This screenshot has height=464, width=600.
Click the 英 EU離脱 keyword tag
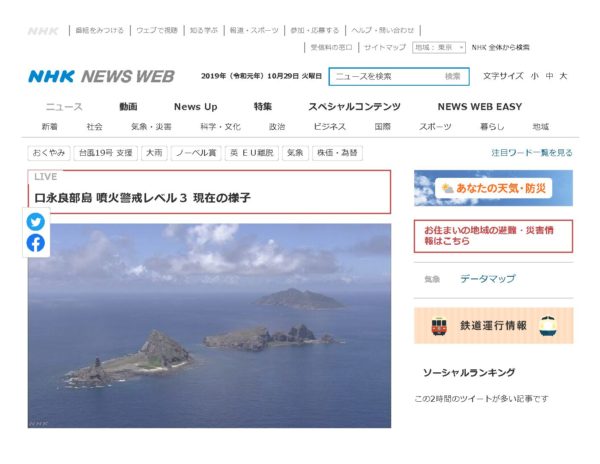[x=252, y=153]
